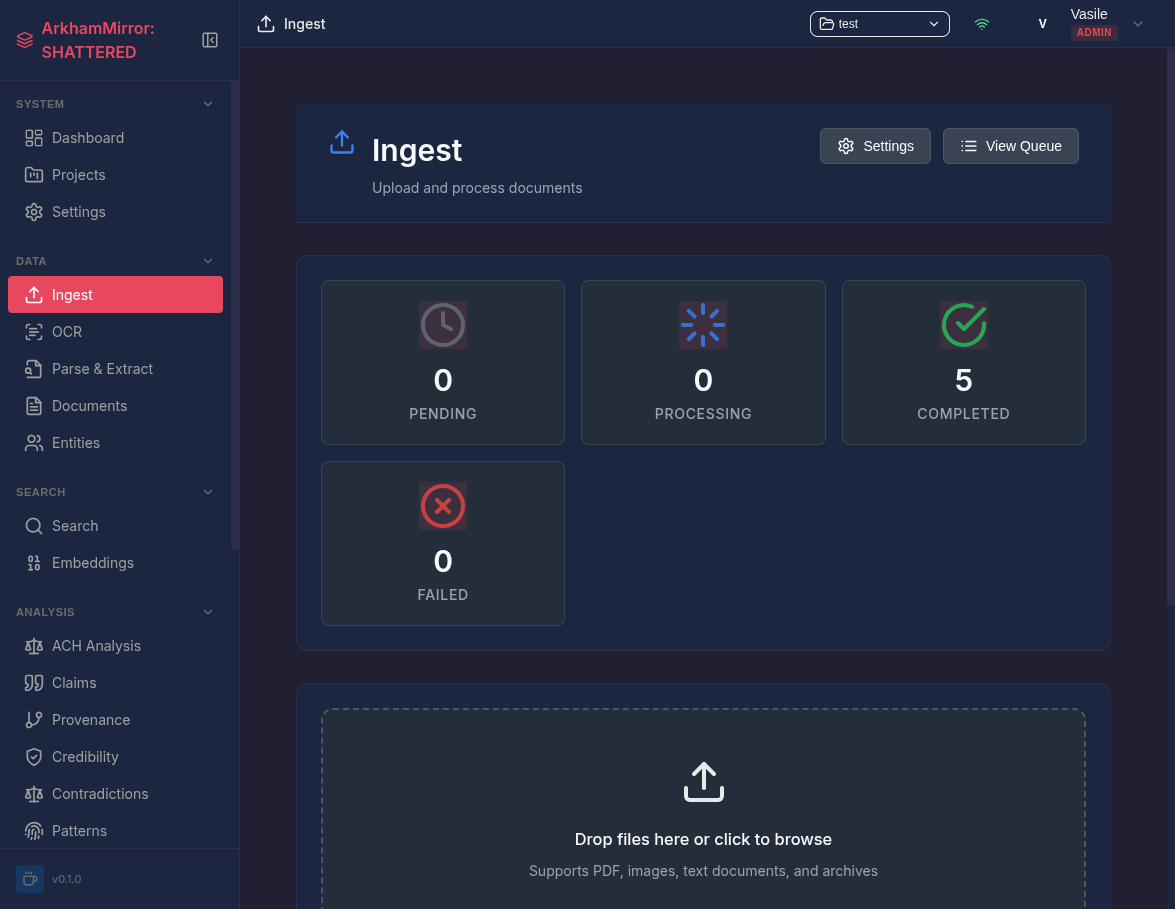This screenshot has width=1175, height=909.
Task: Click the Claims quote icon
Action: coord(34,683)
